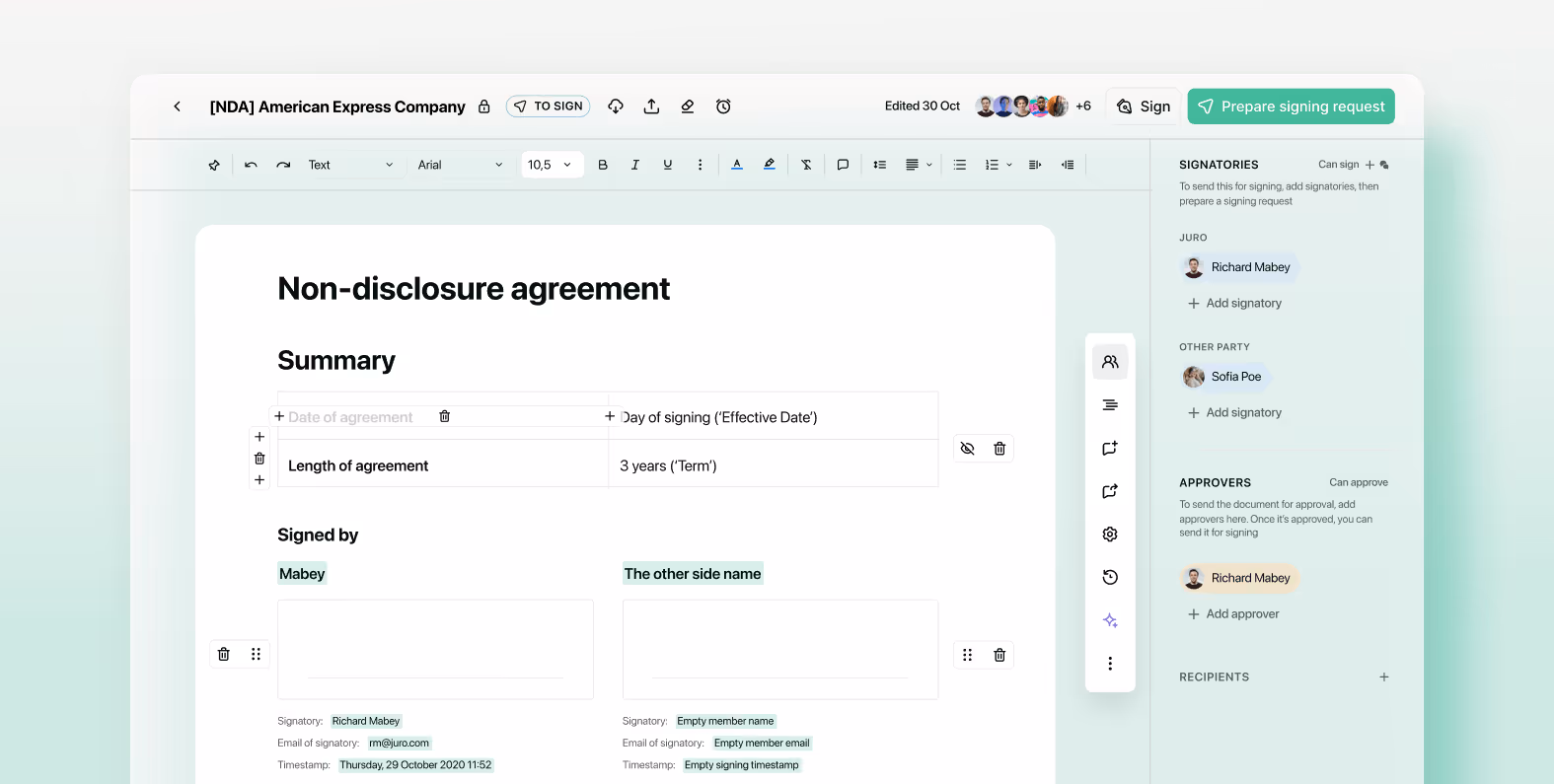Choose the text color

(x=737, y=165)
